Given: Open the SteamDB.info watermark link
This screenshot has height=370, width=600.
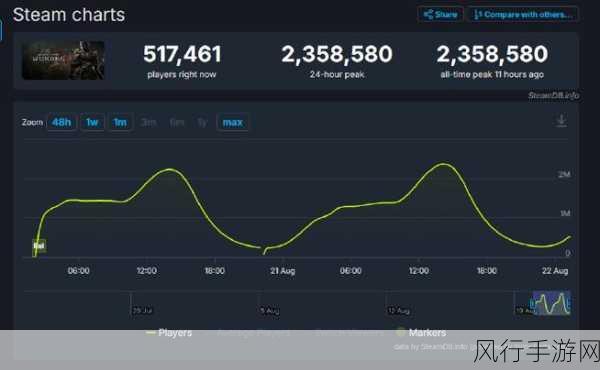Looking at the screenshot, I should (x=553, y=95).
